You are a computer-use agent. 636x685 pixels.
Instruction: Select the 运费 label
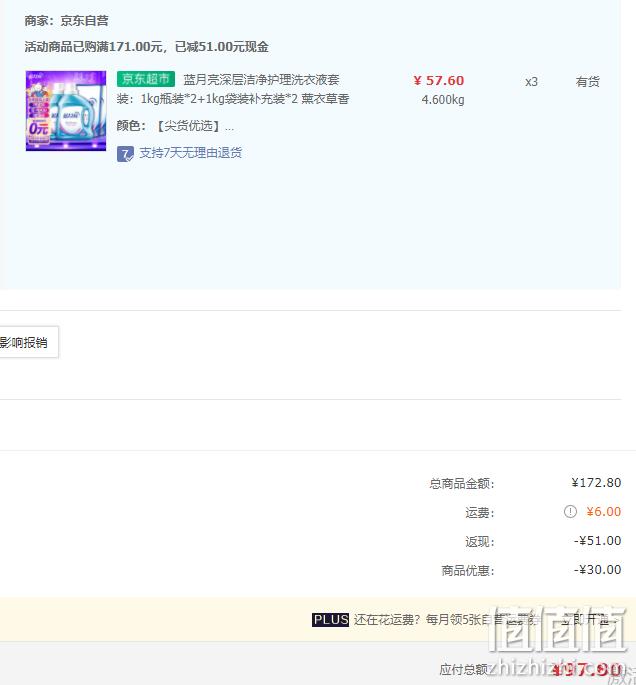480,512
